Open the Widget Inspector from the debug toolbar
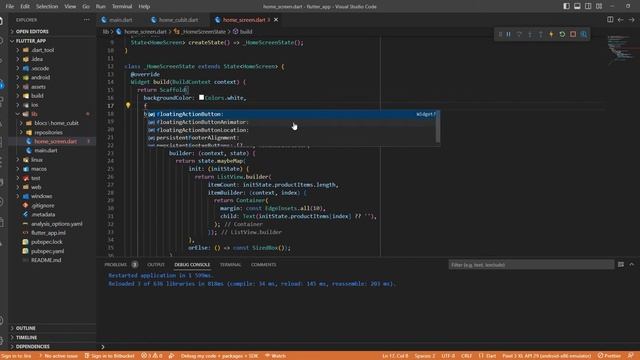640x360 pixels. pyautogui.click(x=584, y=34)
